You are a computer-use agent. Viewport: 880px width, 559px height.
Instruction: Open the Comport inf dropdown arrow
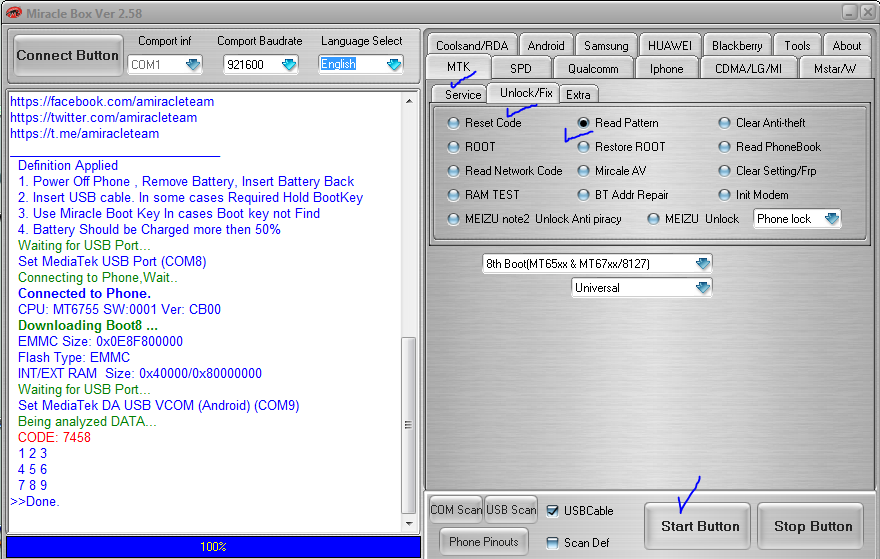pyautogui.click(x=193, y=65)
